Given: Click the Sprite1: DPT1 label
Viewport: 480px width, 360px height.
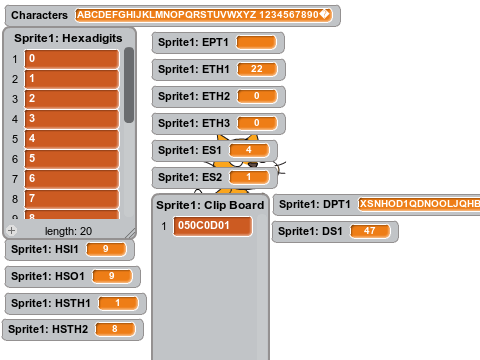Looking at the screenshot, I should [x=315, y=204].
